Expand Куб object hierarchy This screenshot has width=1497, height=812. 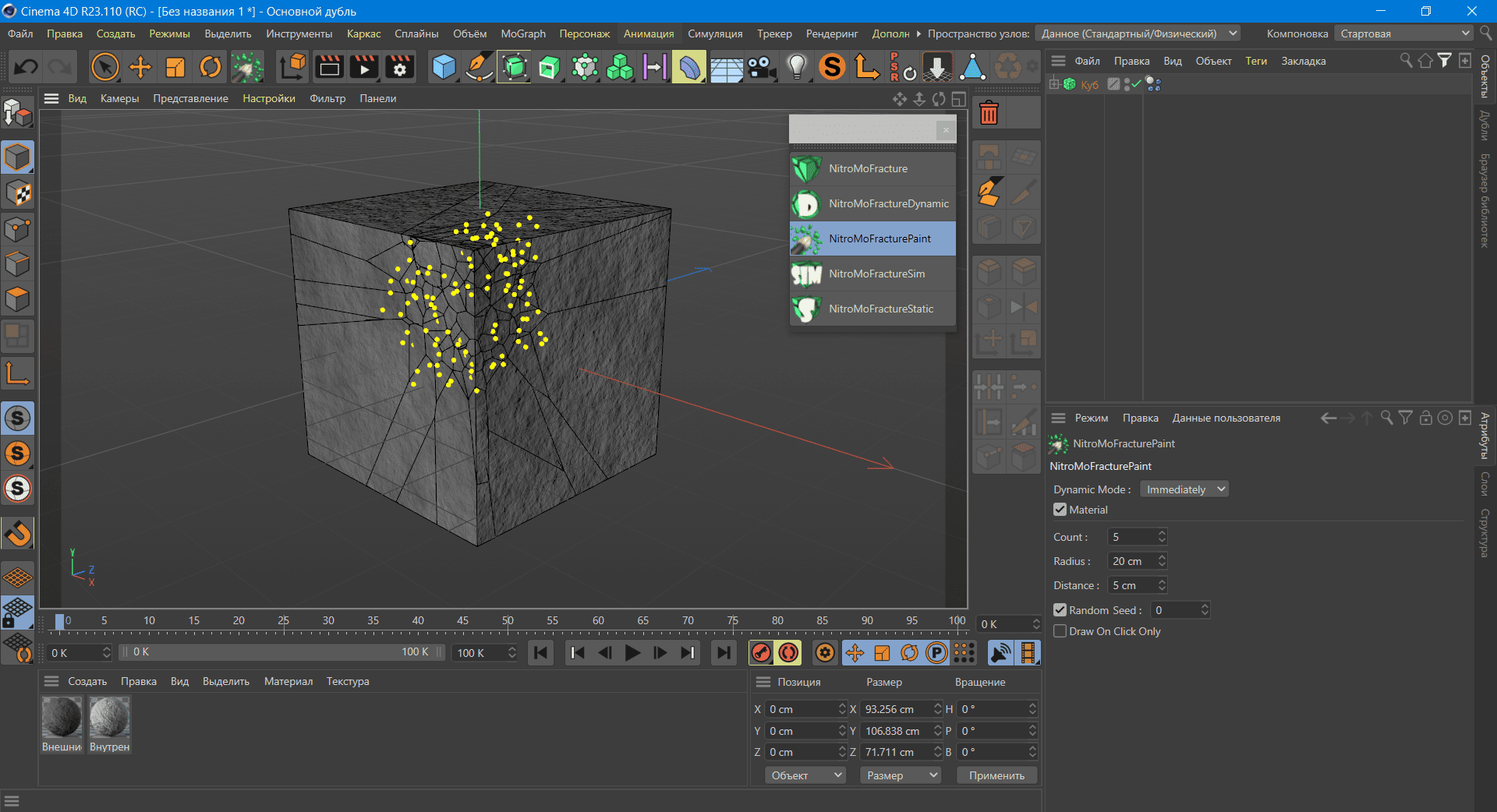coord(1054,84)
